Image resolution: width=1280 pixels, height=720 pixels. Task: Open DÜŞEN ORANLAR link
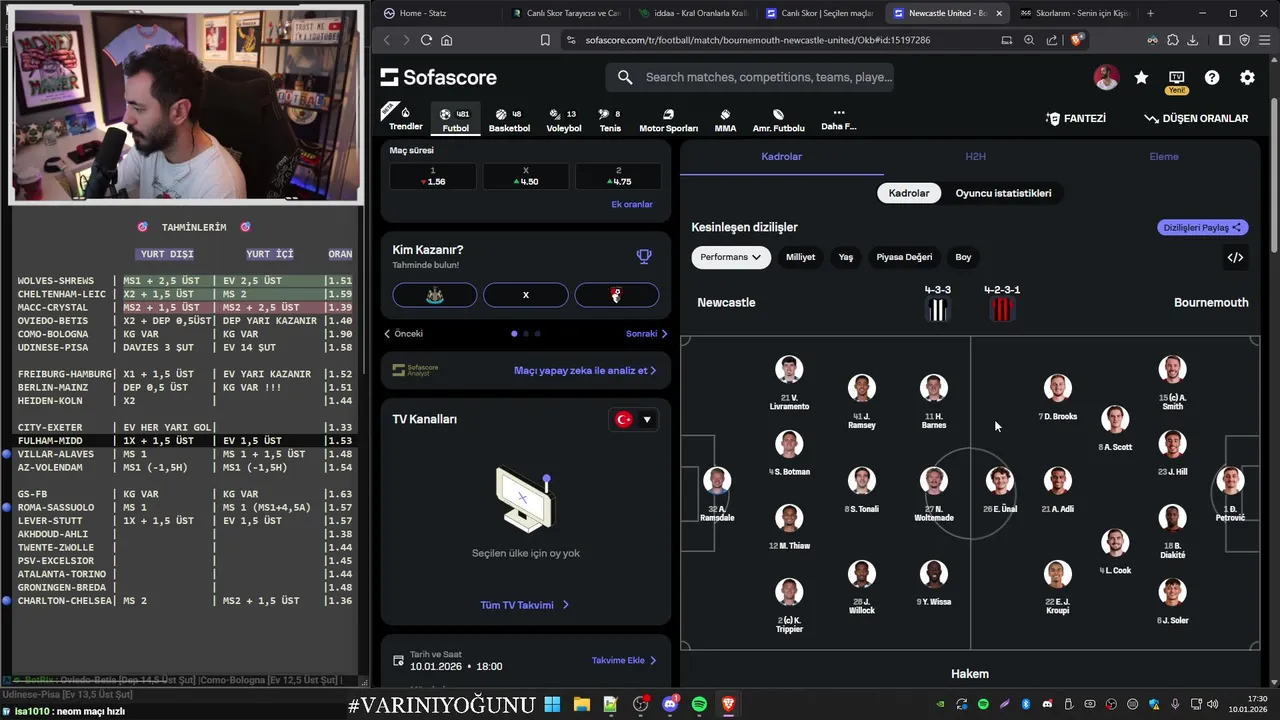(1196, 118)
